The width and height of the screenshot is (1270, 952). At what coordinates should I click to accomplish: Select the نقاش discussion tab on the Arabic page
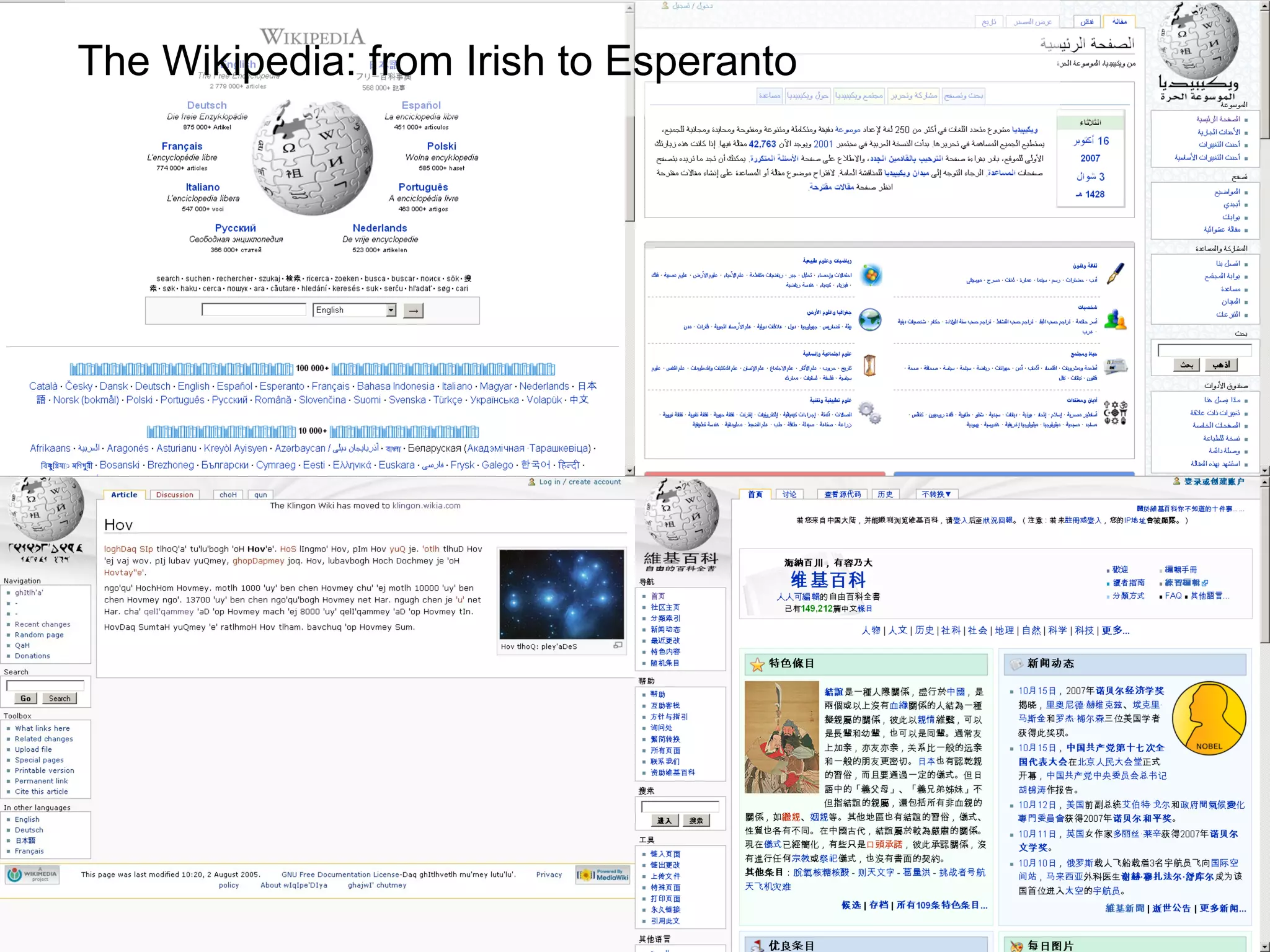tap(1086, 22)
